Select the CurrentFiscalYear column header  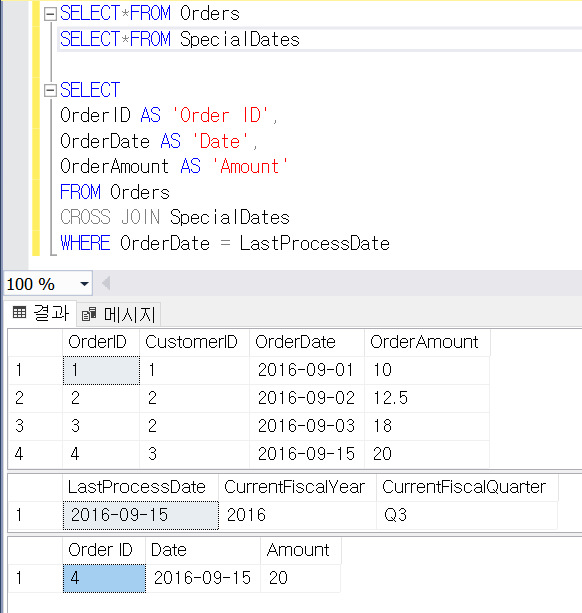coord(297,487)
